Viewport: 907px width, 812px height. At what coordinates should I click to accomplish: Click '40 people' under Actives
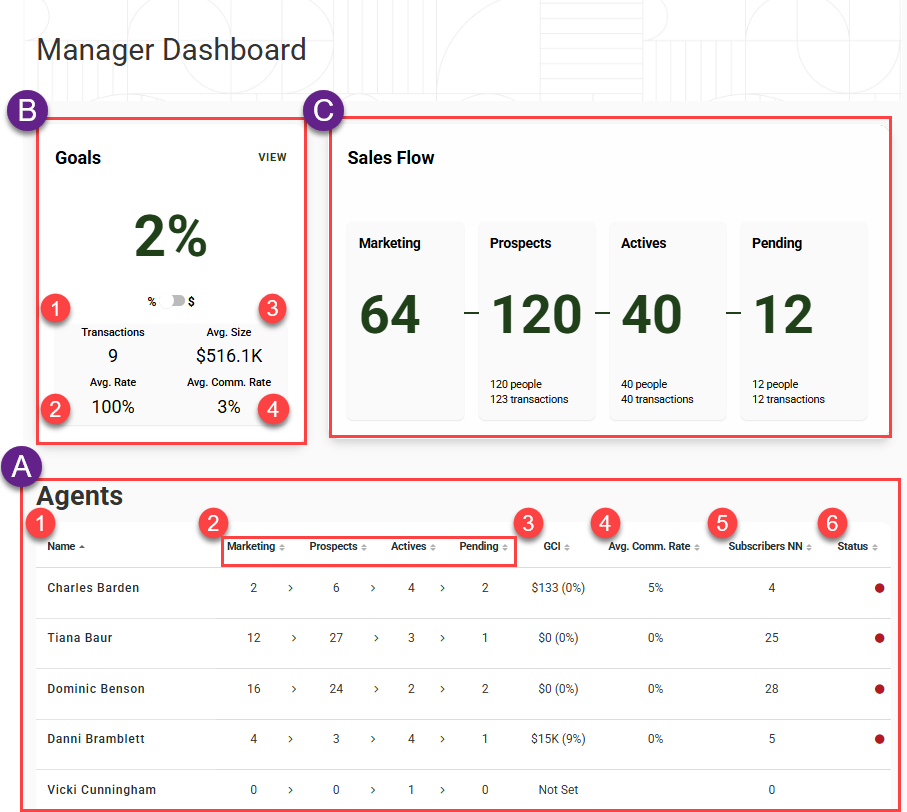[x=644, y=384]
